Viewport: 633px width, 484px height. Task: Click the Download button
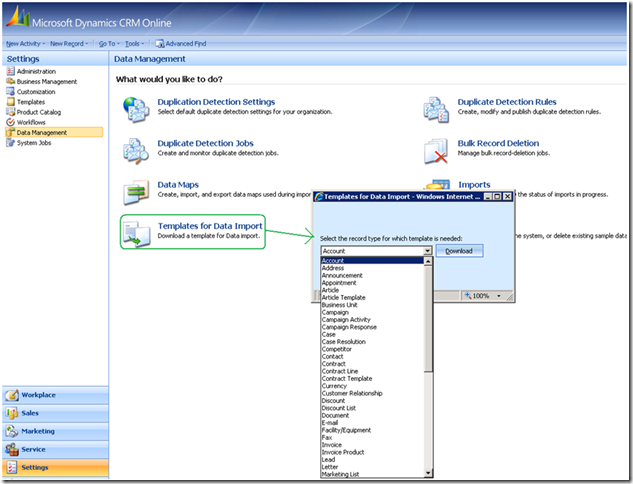pos(459,251)
